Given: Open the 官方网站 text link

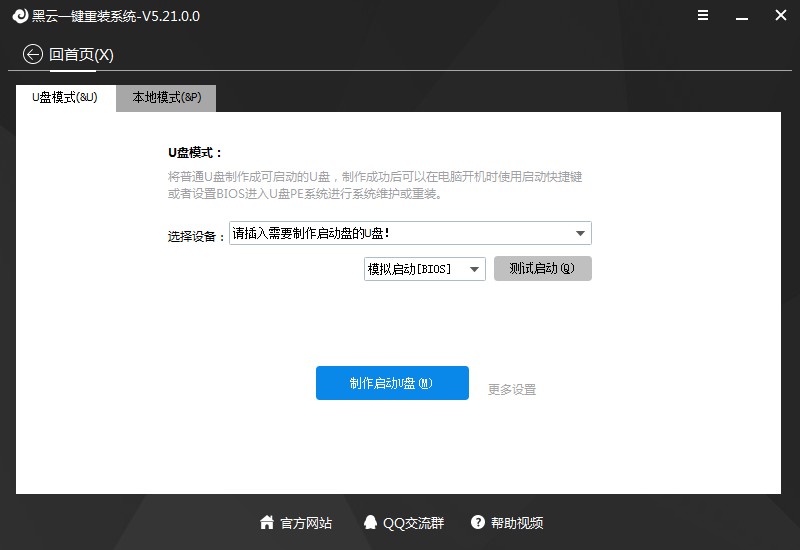Looking at the screenshot, I should click(x=306, y=523).
